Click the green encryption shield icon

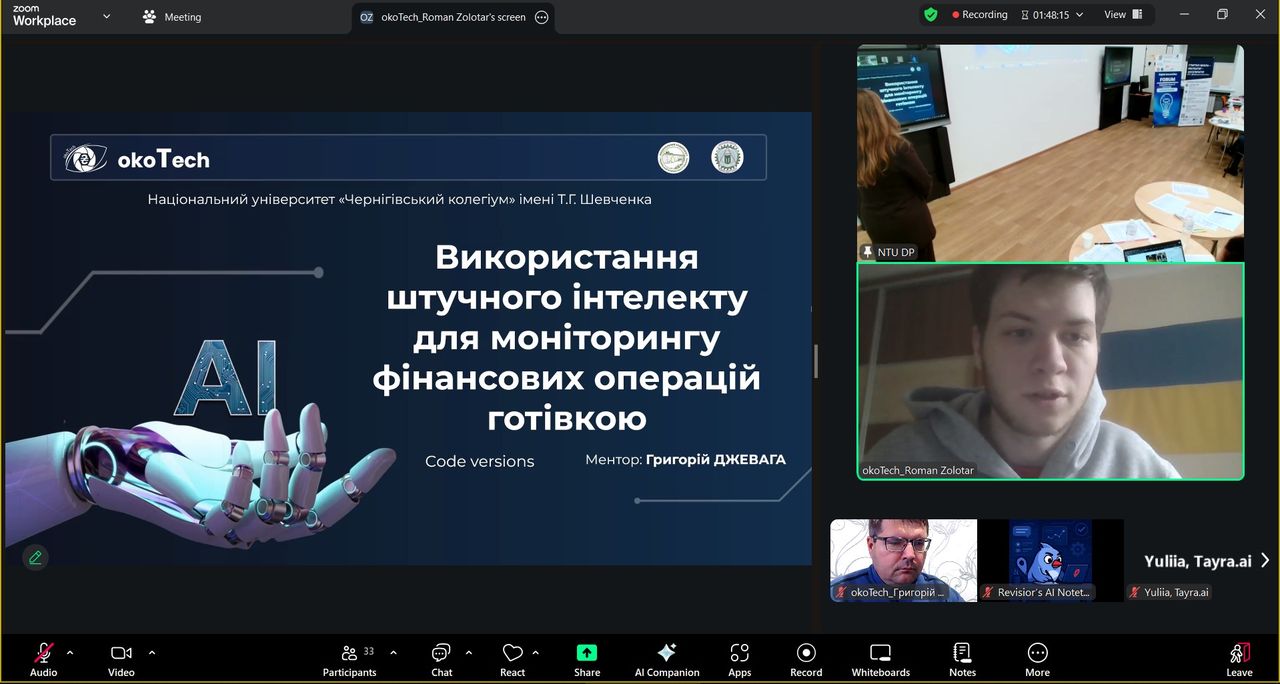coord(930,15)
